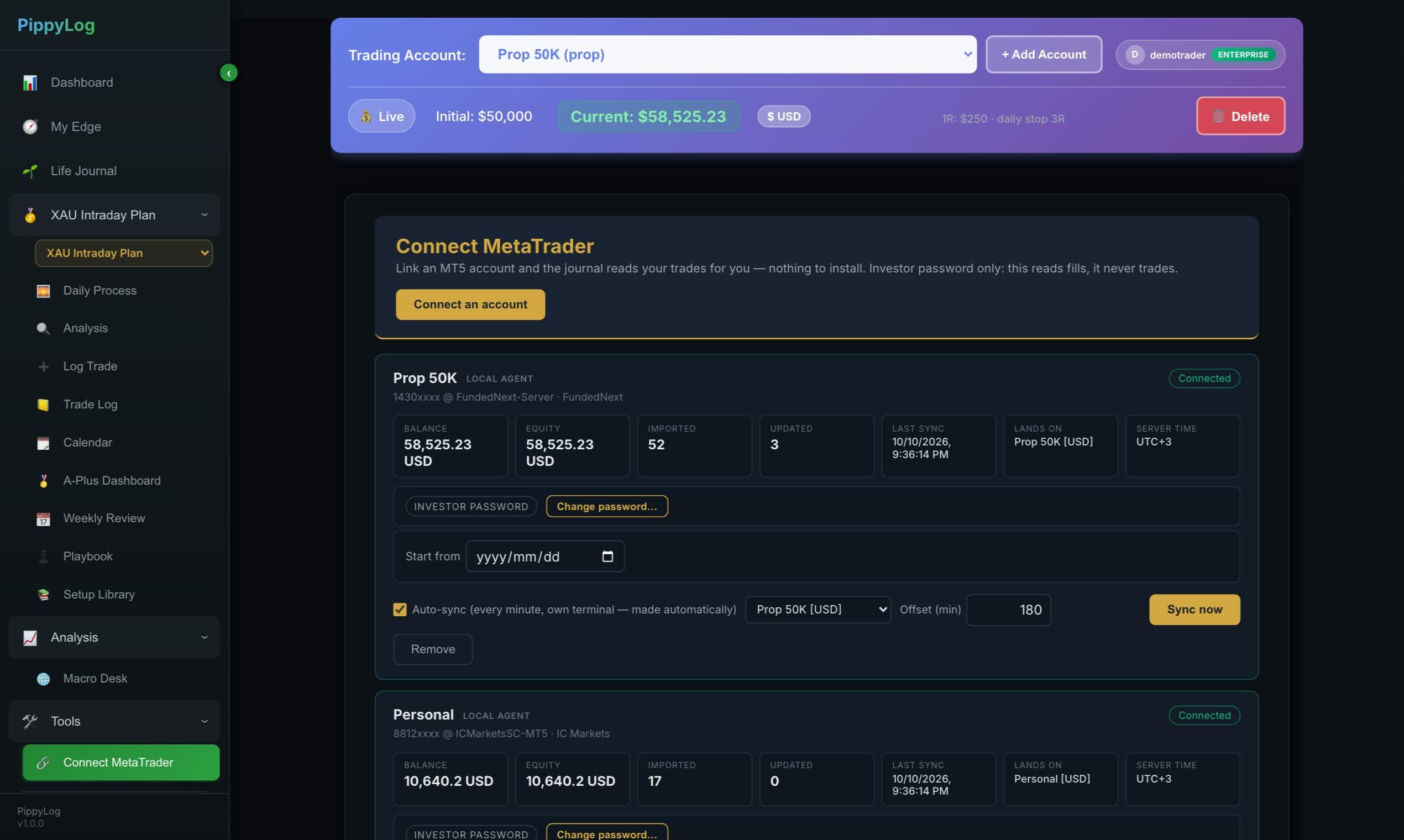
Task: Open the Playbook page
Action: pos(88,556)
